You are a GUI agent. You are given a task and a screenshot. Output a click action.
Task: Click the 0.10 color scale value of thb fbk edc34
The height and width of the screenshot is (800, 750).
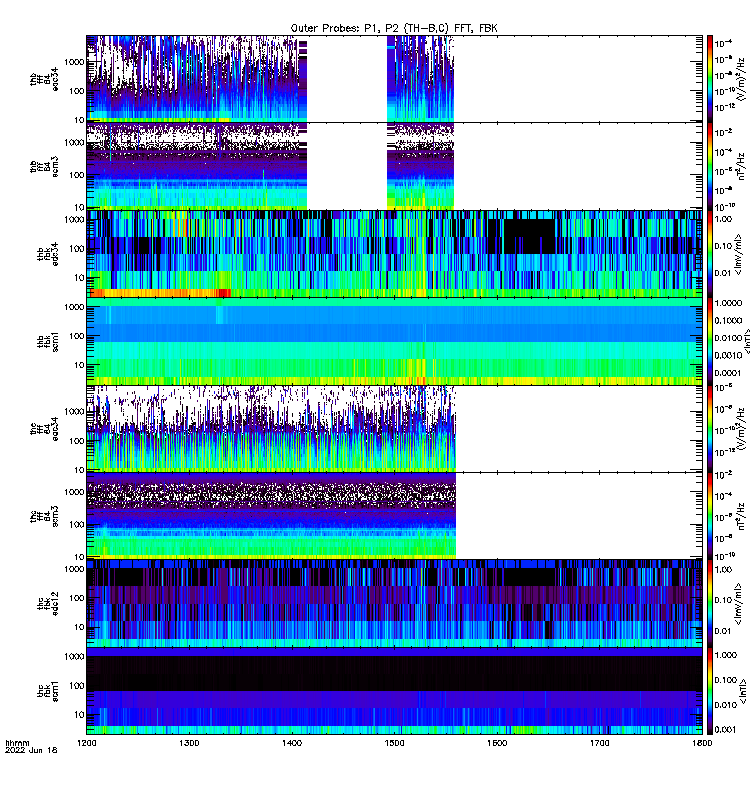tap(723, 246)
